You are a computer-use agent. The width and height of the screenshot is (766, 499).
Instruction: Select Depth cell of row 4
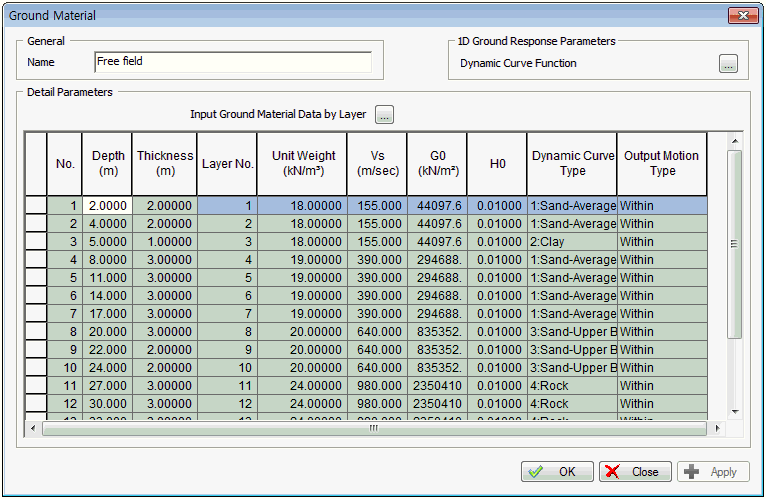[x=107, y=259]
